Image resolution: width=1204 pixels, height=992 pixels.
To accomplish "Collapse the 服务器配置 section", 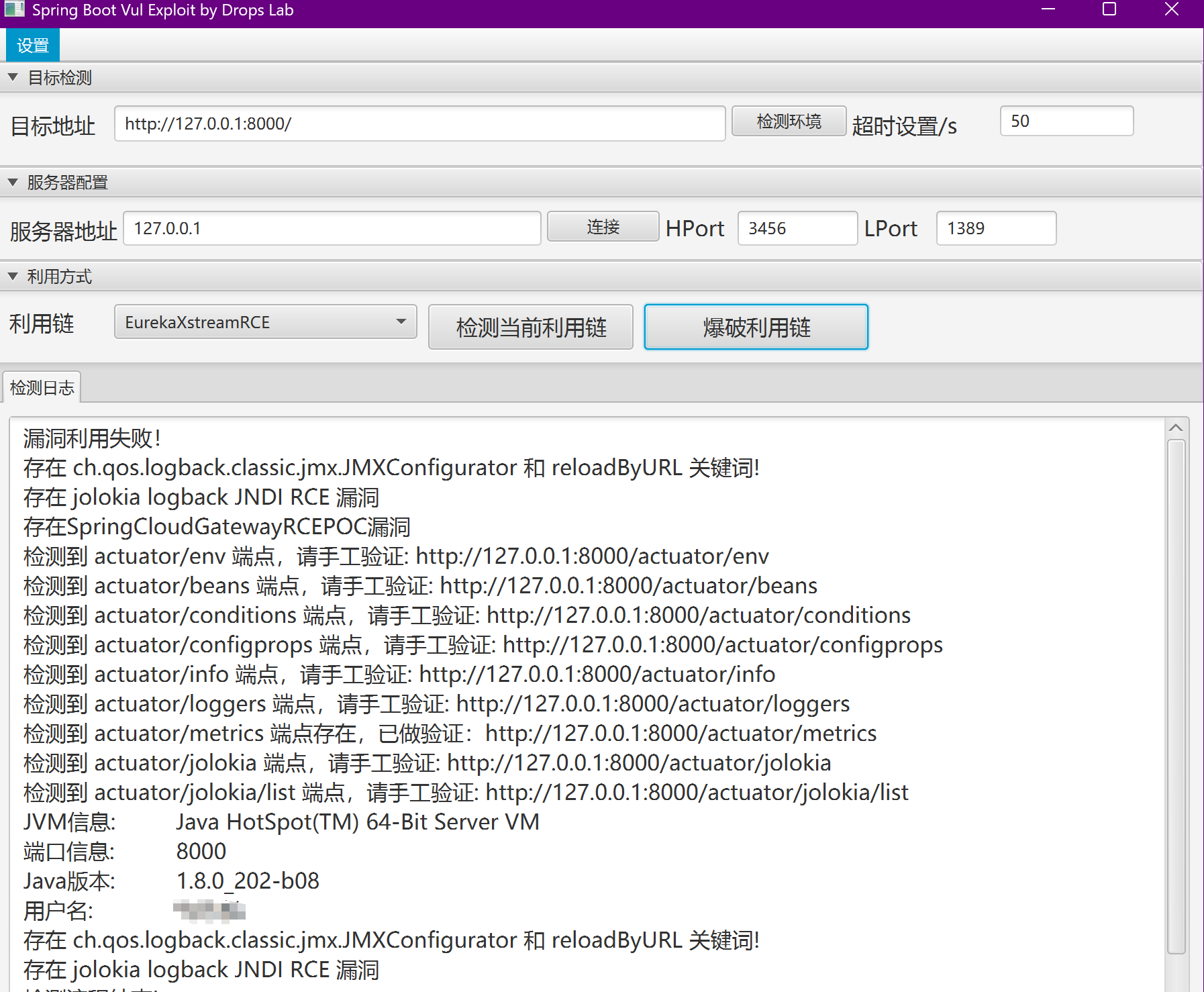I will point(13,182).
